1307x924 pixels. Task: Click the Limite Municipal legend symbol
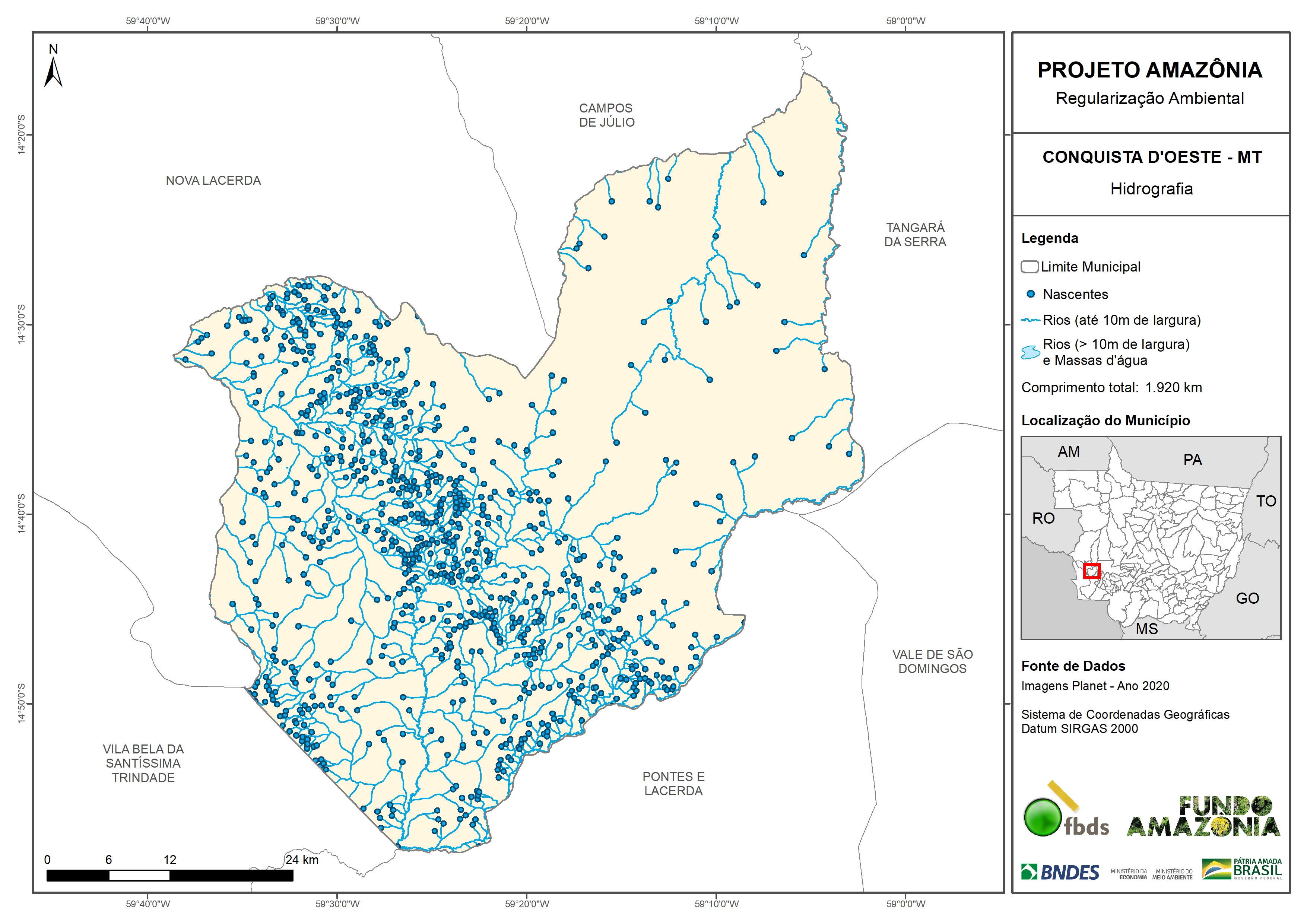coord(1029,266)
